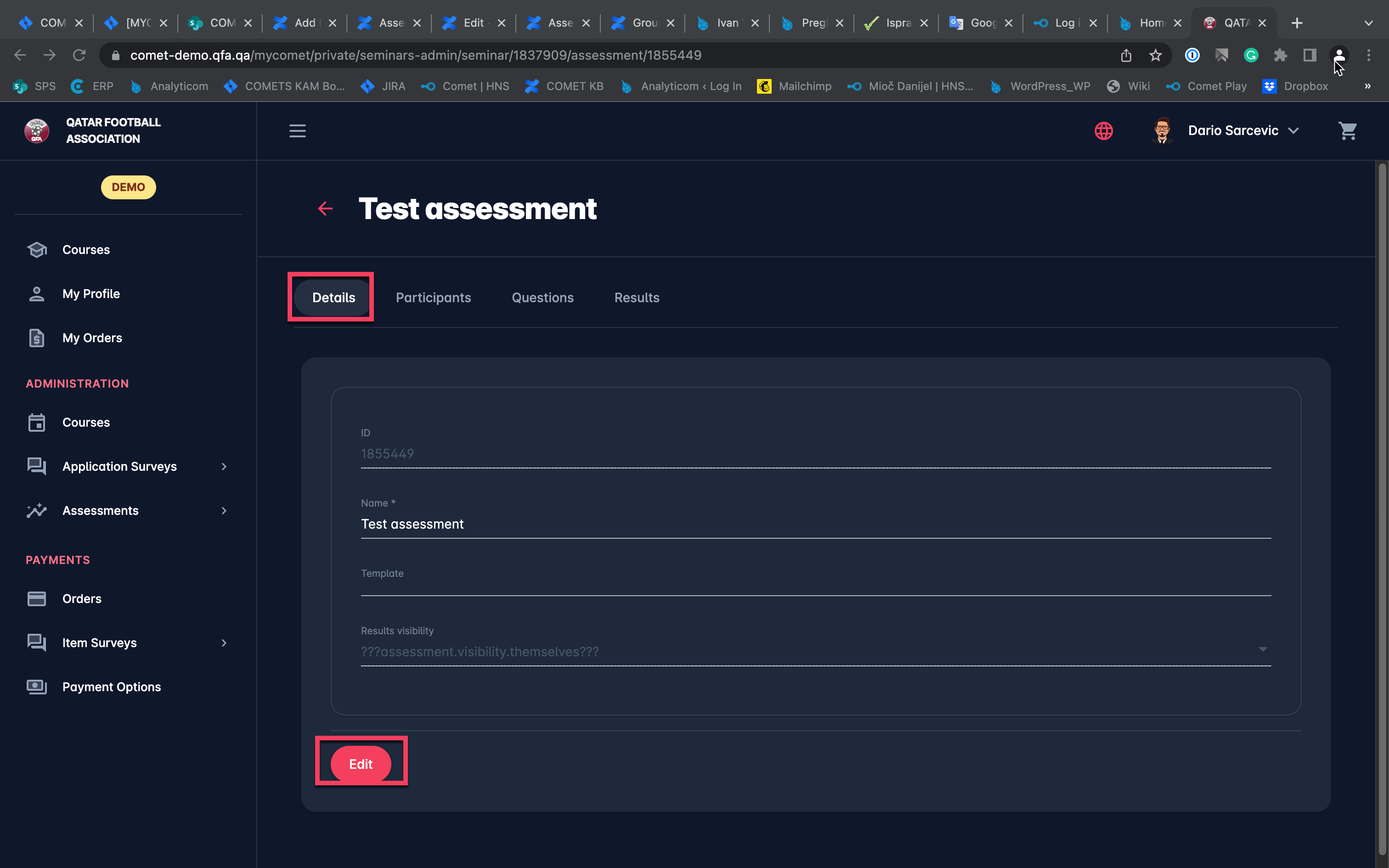Open Payment Options in sidebar
The width and height of the screenshot is (1389, 868).
[111, 687]
